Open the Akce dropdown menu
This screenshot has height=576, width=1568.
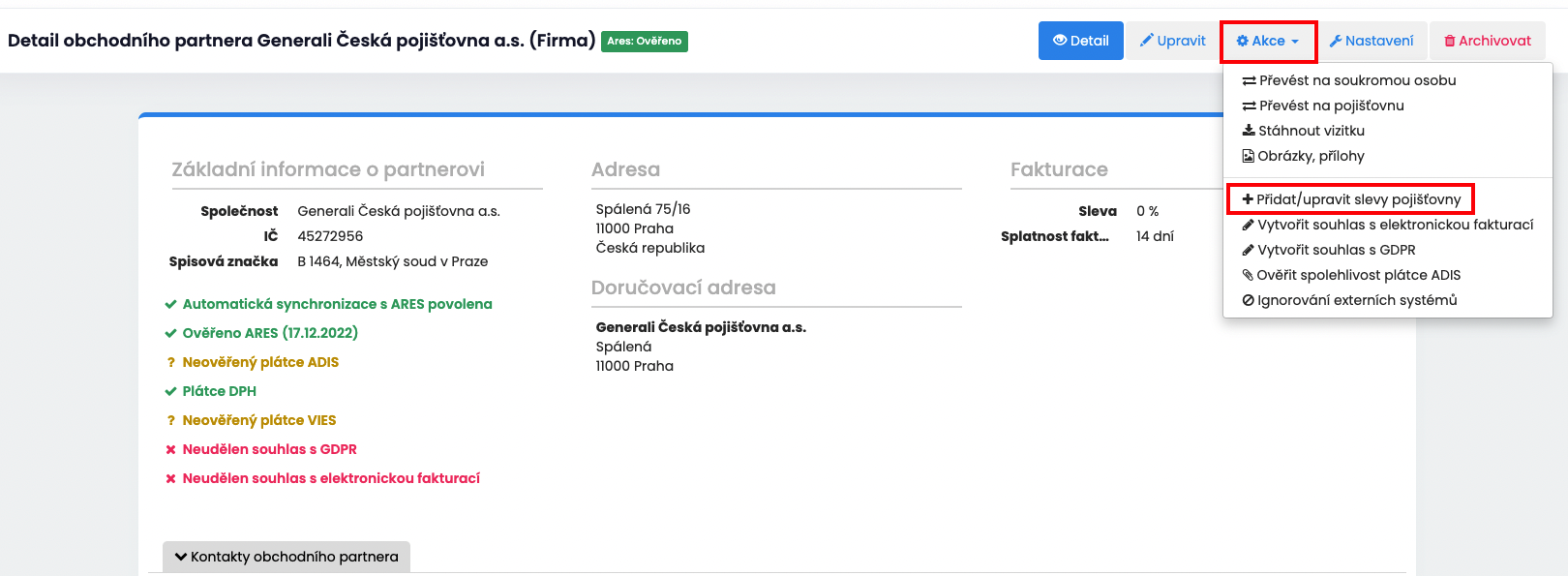coord(1268,41)
